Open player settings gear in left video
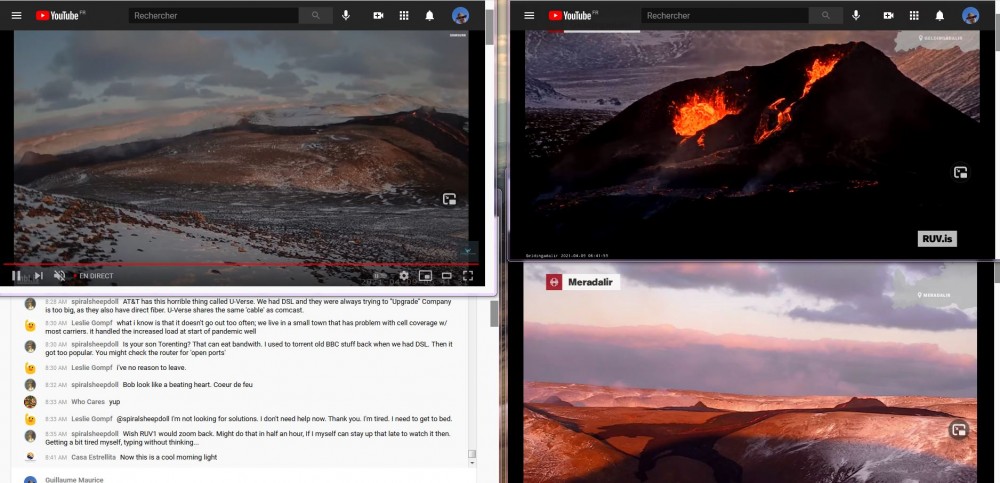The height and width of the screenshot is (483, 1000). [404, 275]
